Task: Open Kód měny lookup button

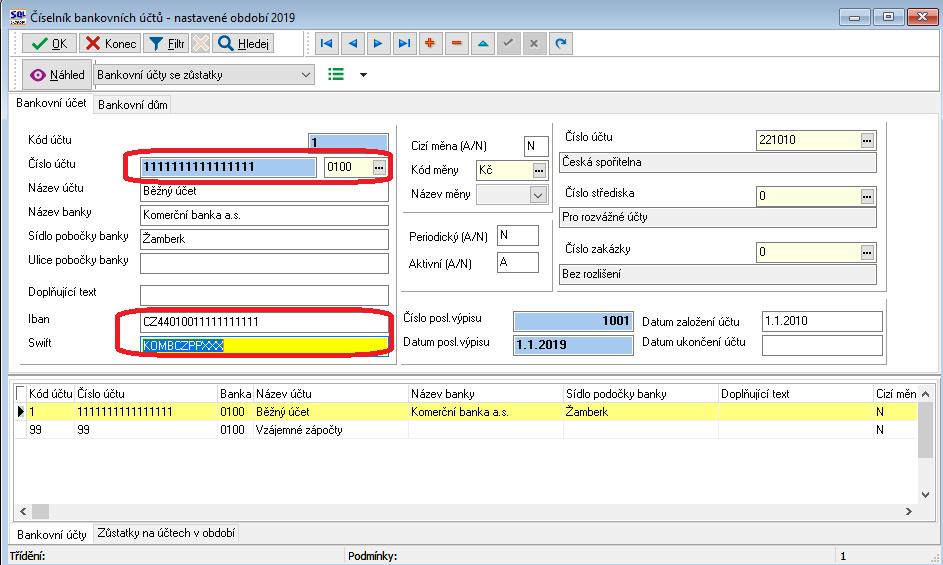Action: coord(539,171)
